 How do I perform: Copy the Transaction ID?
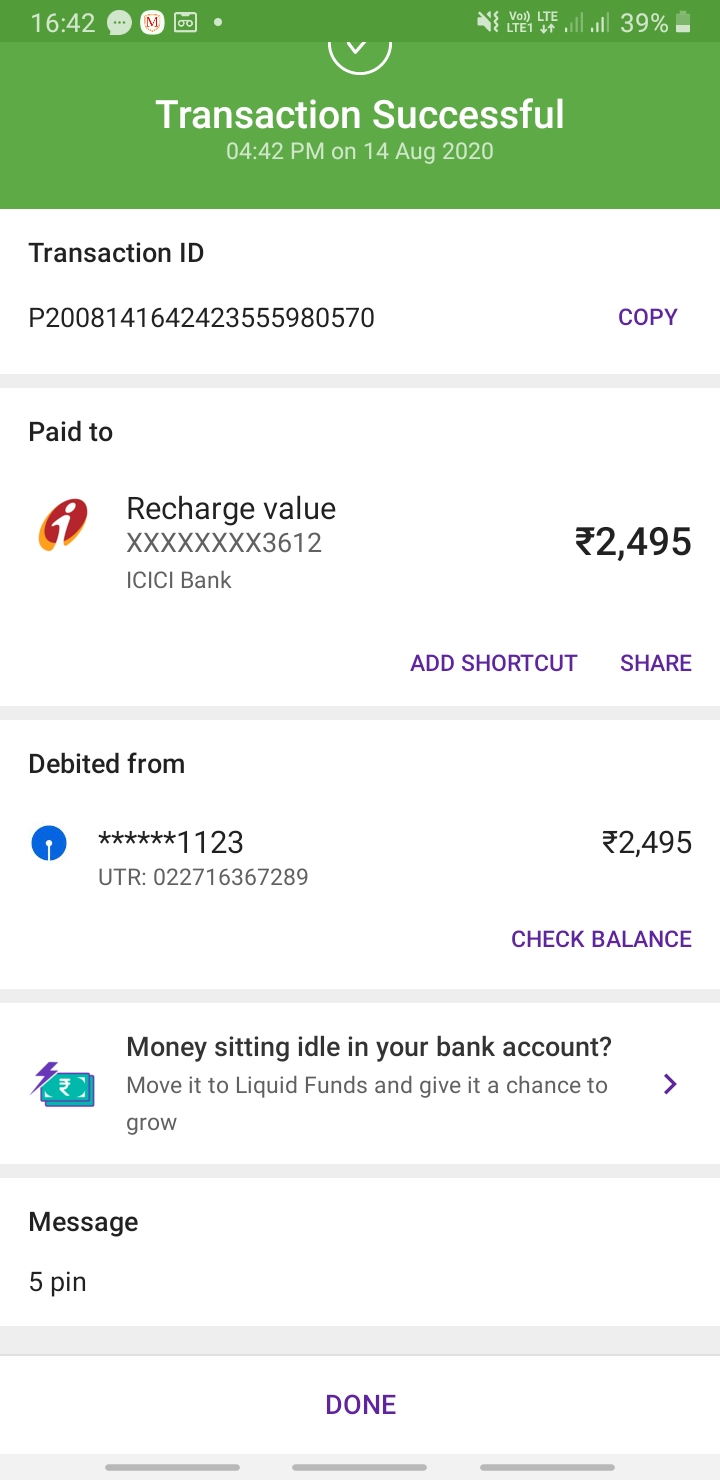(647, 317)
